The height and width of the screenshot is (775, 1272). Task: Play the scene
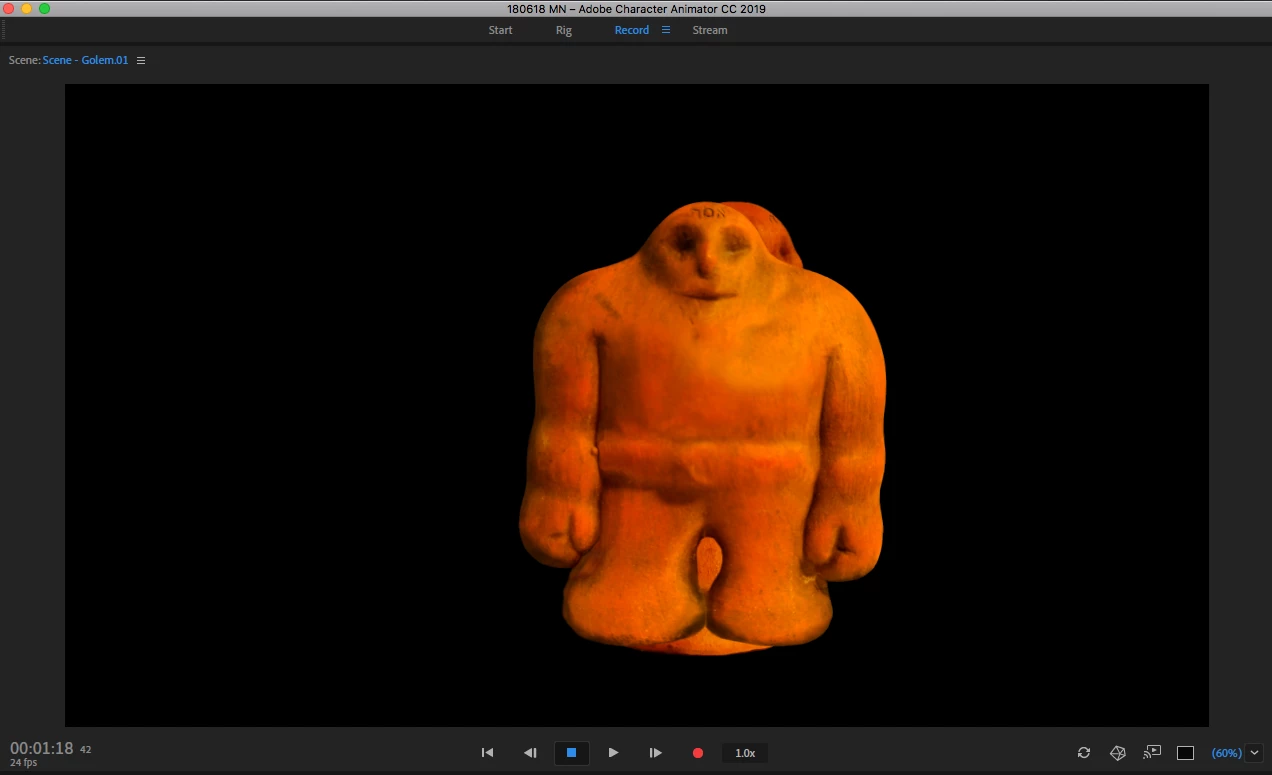614,753
